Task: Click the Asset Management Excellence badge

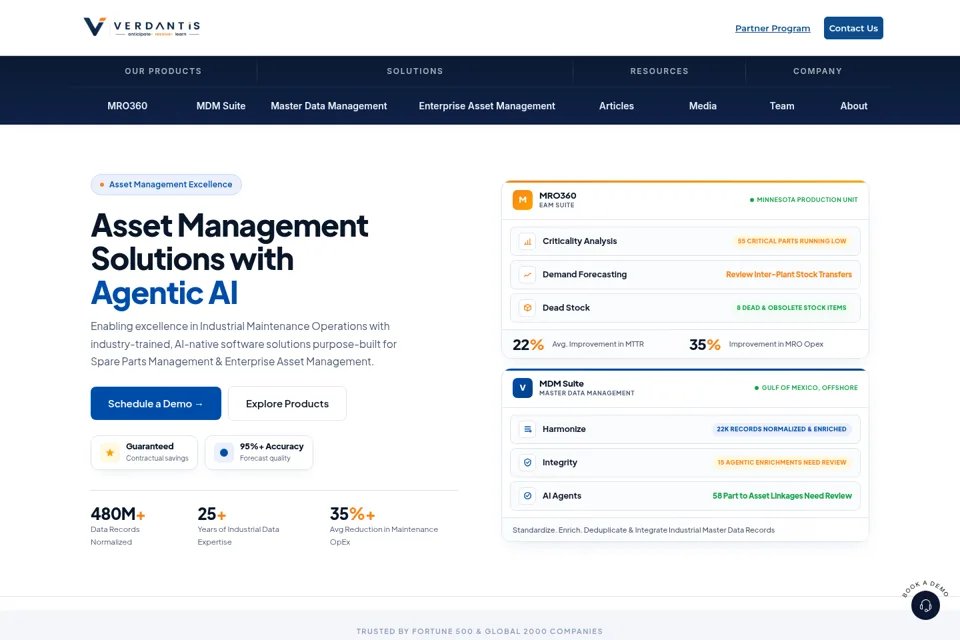Action: click(166, 184)
